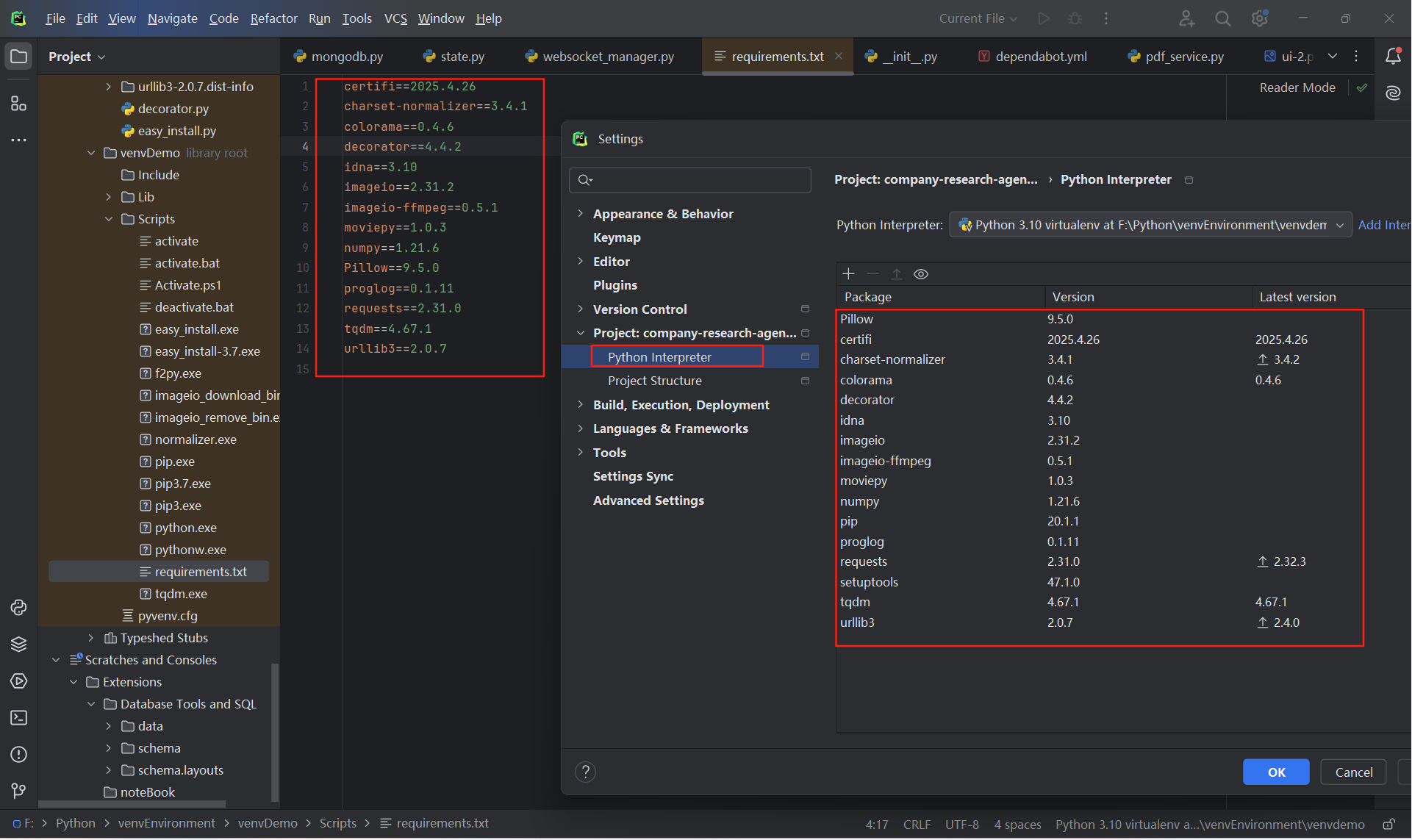The width and height of the screenshot is (1412, 840).
Task: Collapse the Scripts folder in the project tree
Action: coord(109,219)
